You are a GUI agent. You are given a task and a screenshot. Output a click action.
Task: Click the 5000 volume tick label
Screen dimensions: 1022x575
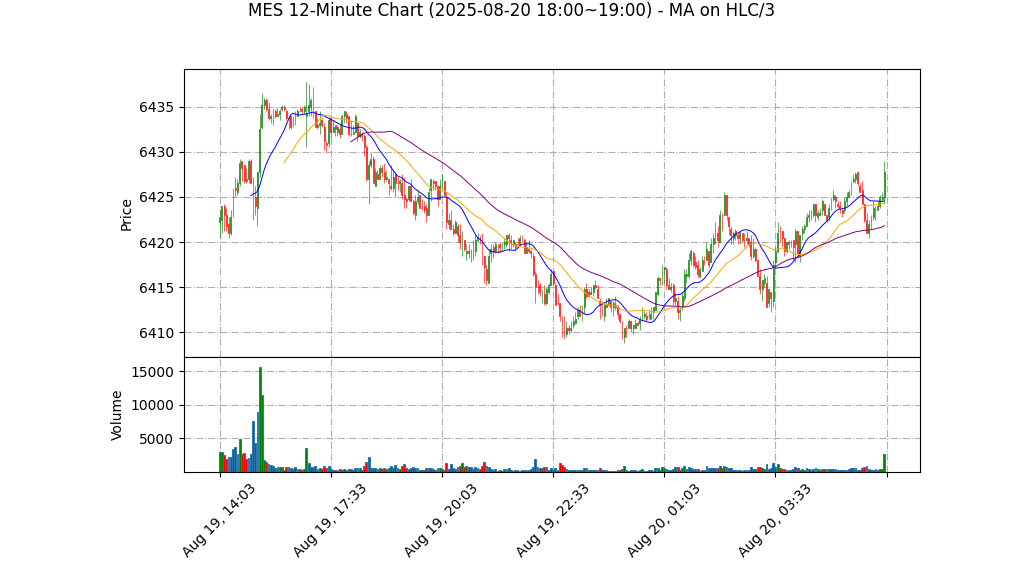click(157, 439)
